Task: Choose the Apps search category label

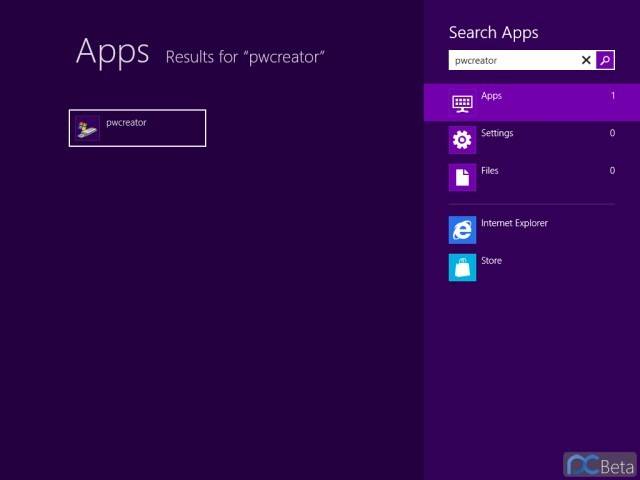Action: click(x=491, y=96)
